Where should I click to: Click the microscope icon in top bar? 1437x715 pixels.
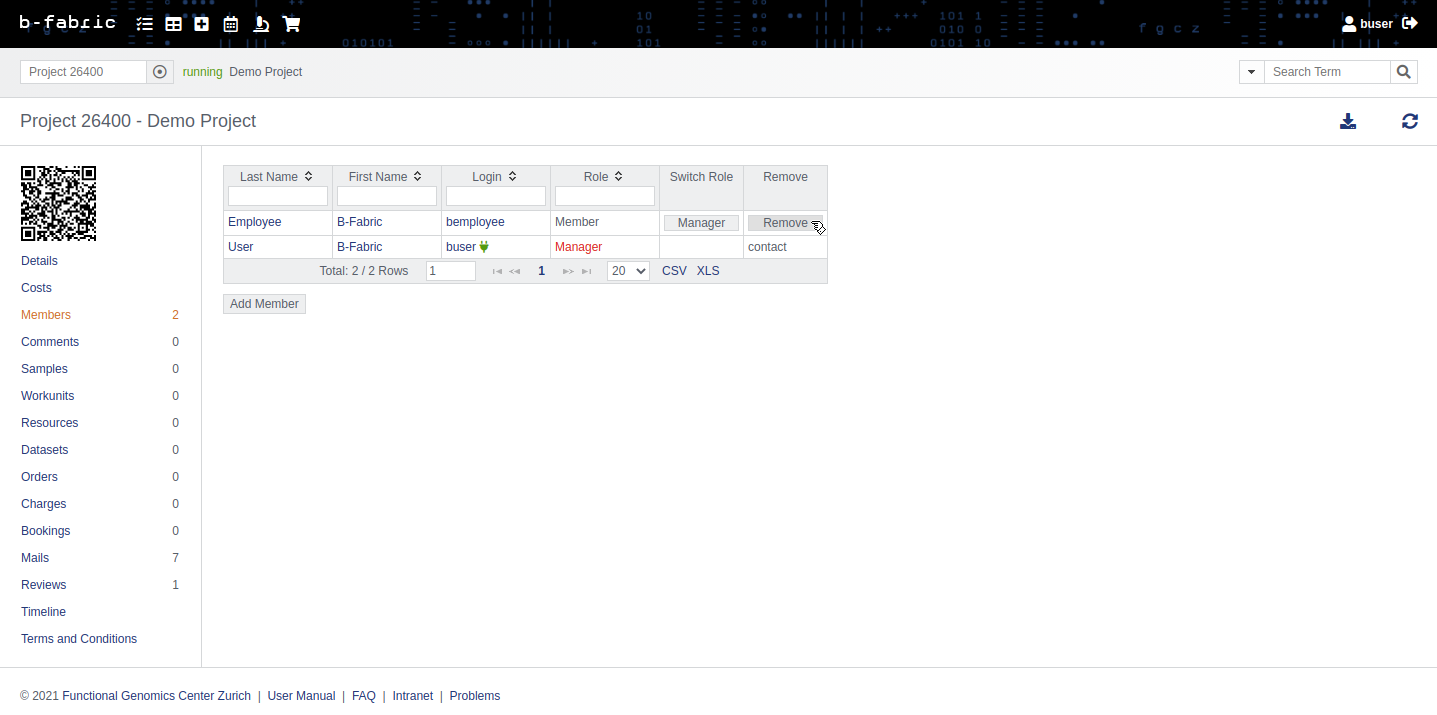pyautogui.click(x=261, y=24)
